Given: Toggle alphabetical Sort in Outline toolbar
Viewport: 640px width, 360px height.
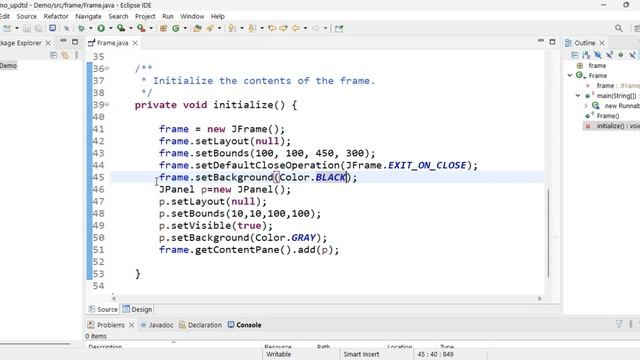Looking at the screenshot, I should (x=586, y=55).
